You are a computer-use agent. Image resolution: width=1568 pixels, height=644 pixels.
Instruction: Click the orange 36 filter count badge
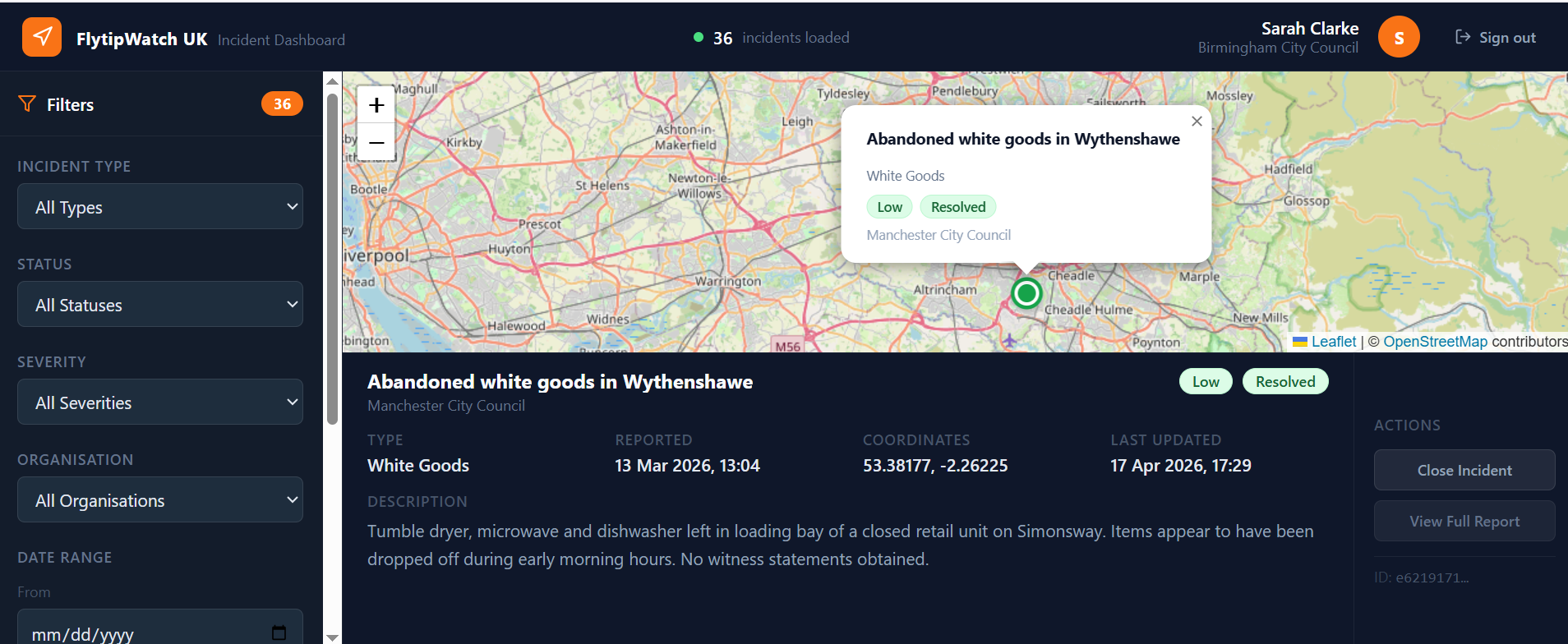pos(282,103)
